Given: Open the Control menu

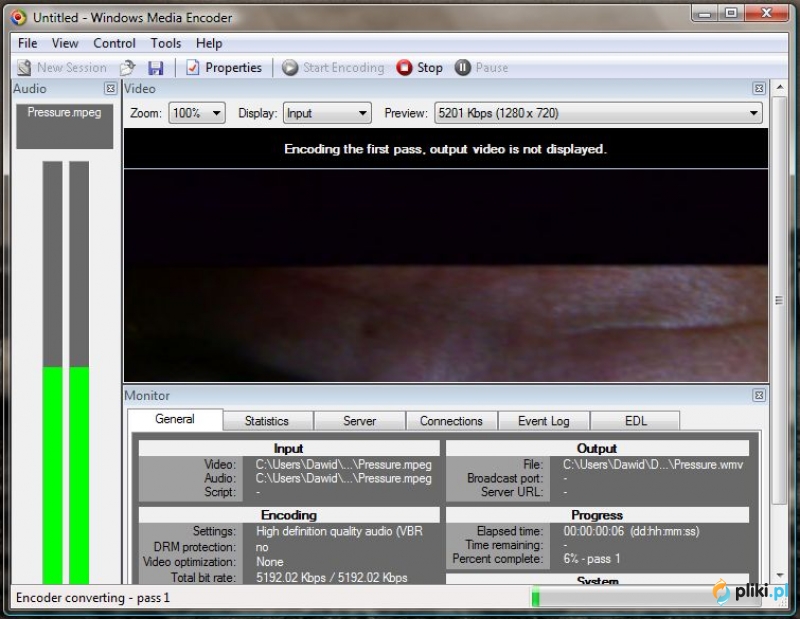Looking at the screenshot, I should point(114,43).
